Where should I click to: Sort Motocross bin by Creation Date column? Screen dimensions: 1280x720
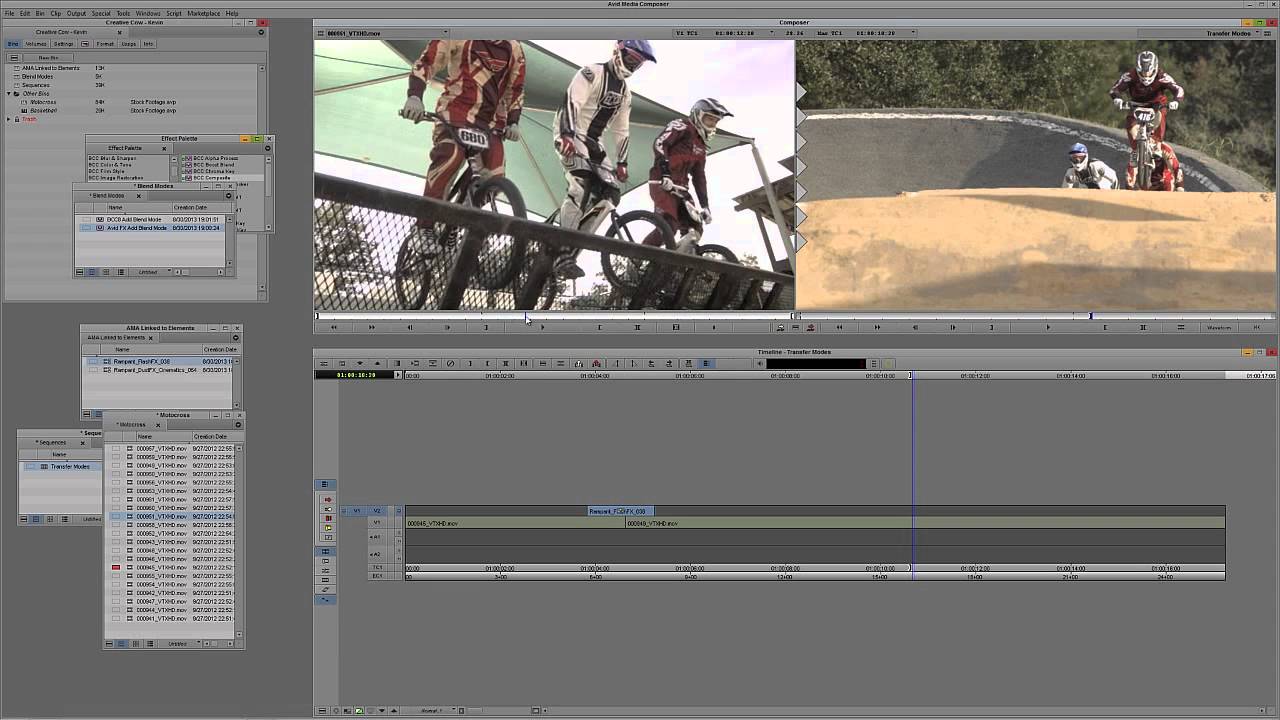210,437
